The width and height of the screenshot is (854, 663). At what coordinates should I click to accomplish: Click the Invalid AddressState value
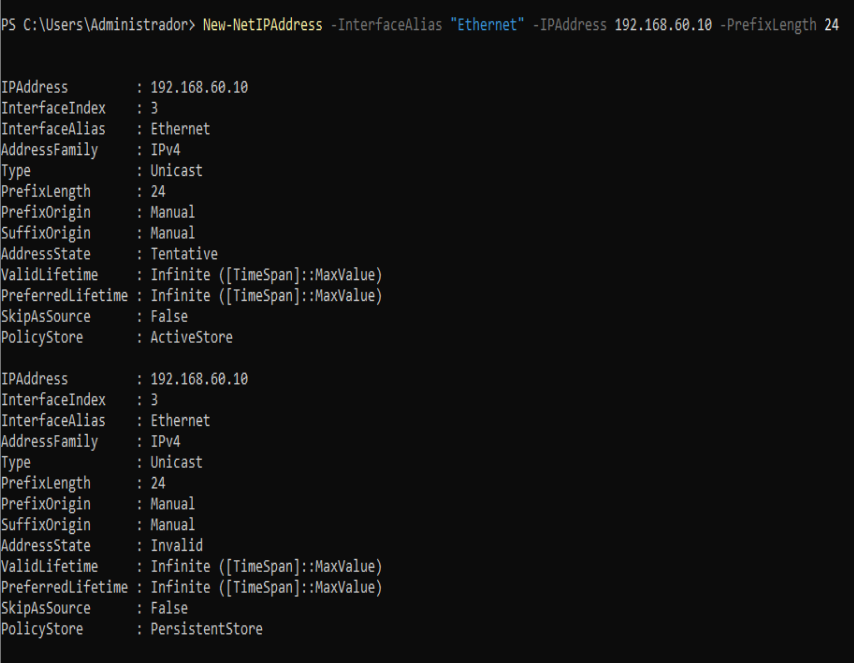177,546
